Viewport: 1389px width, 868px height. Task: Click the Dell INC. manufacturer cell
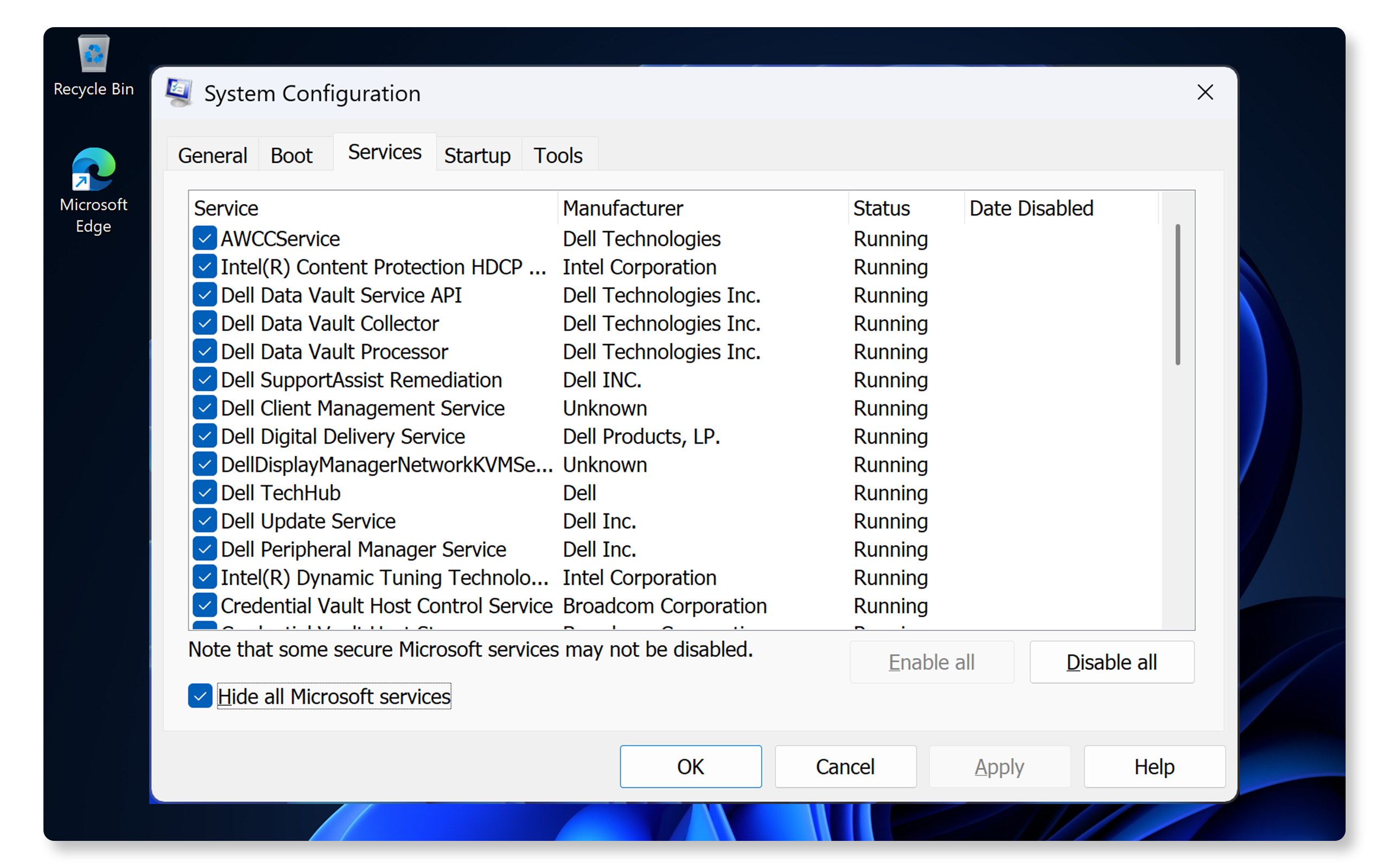coord(602,380)
